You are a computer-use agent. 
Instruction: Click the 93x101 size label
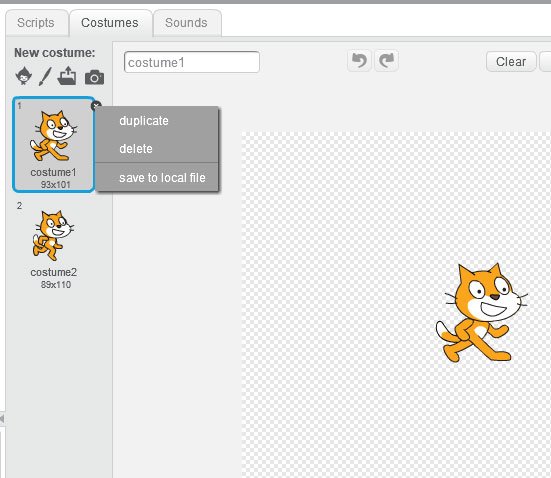pos(56,185)
